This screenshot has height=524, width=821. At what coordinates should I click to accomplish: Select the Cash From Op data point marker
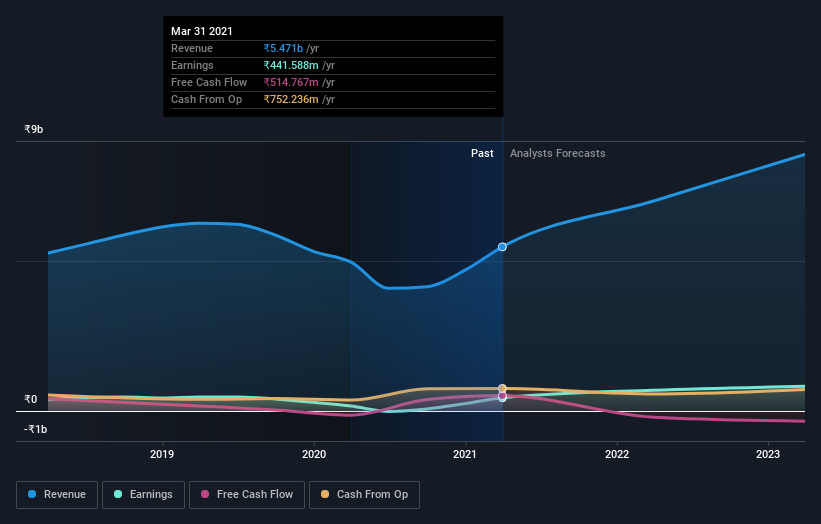[502, 388]
